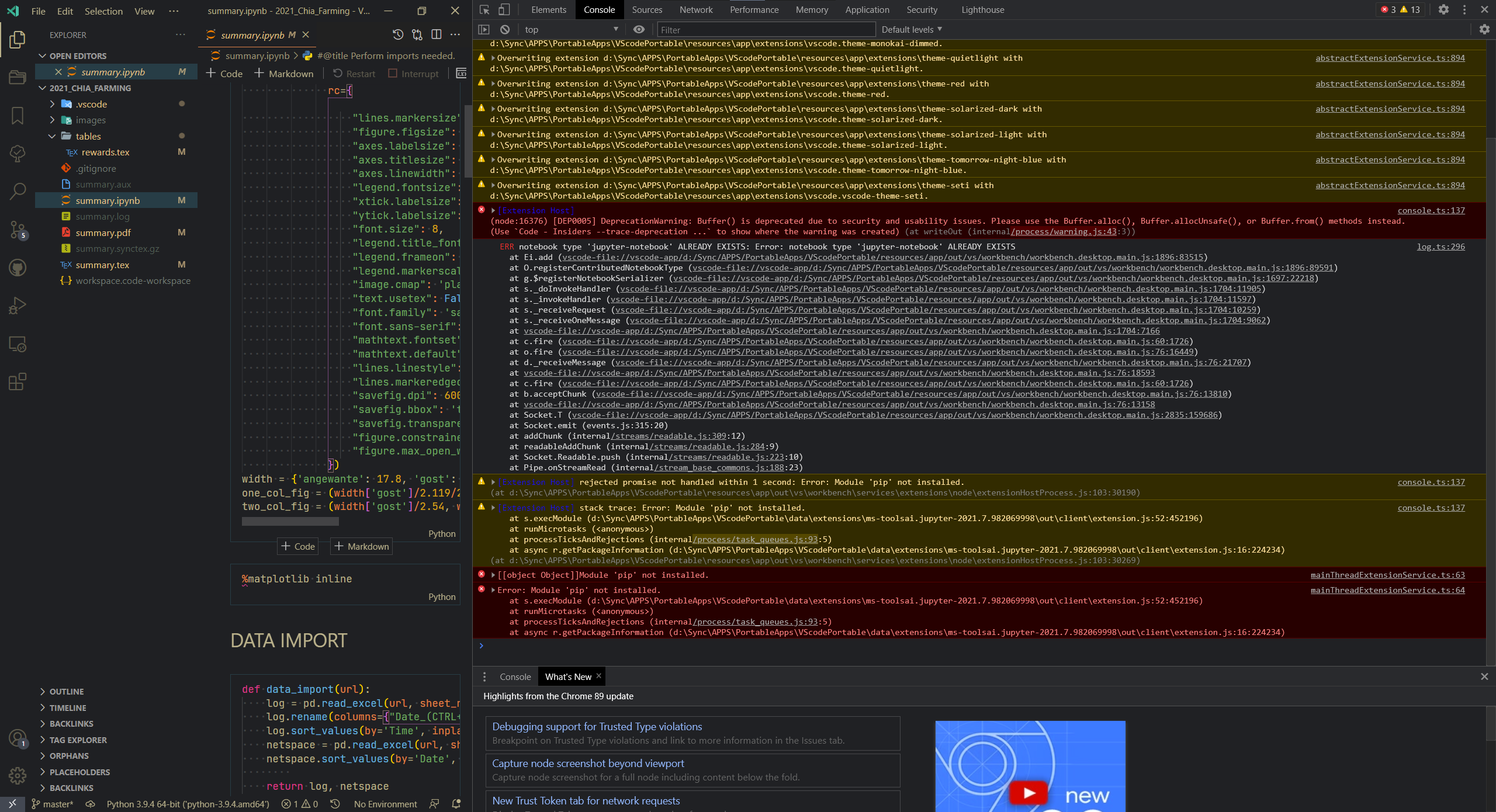
Task: Open DevTools settings with the gear icon
Action: pyautogui.click(x=1443, y=9)
